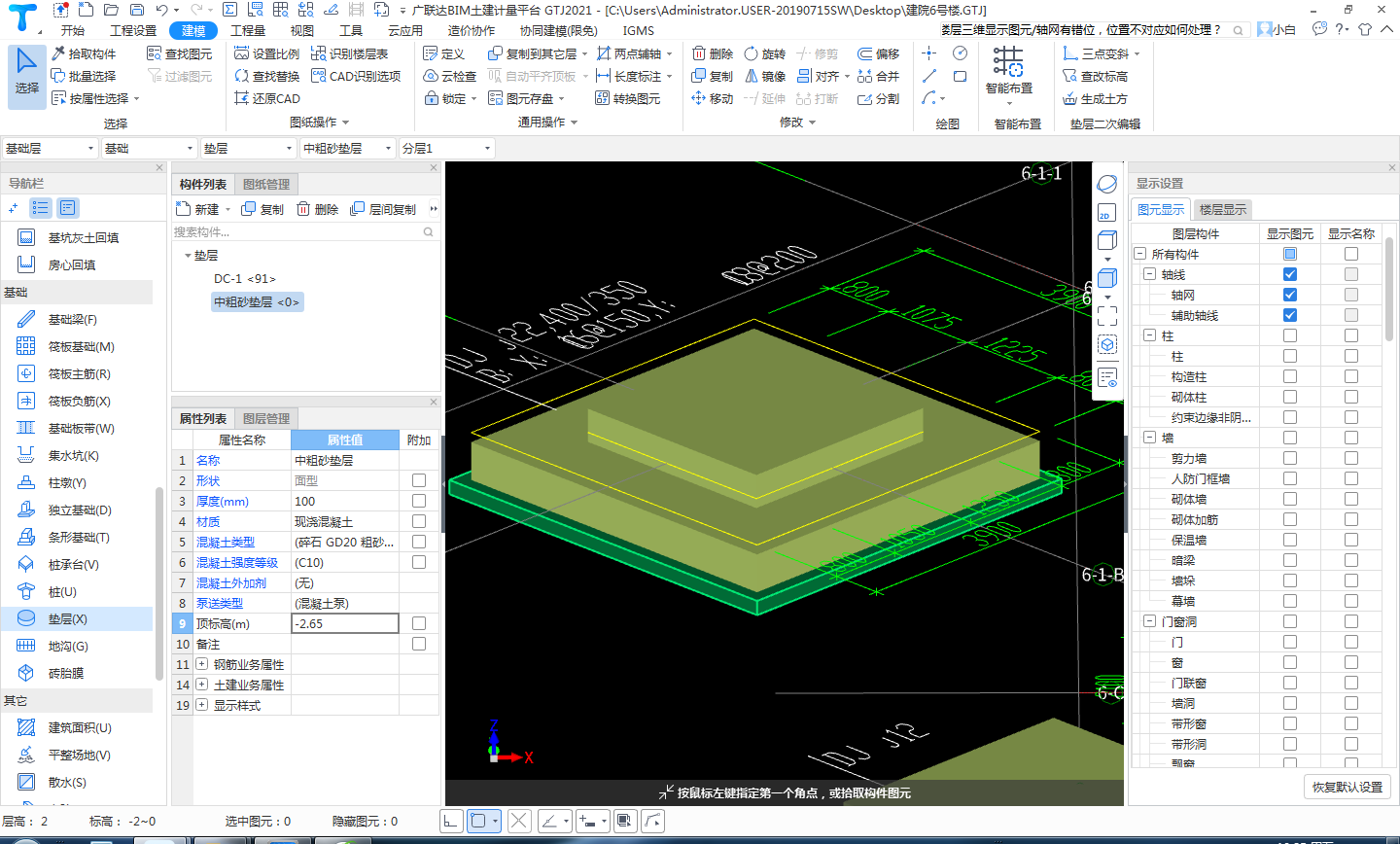Click the 批量选择 batch select tool
The width and height of the screenshot is (1400, 844).
tap(84, 76)
